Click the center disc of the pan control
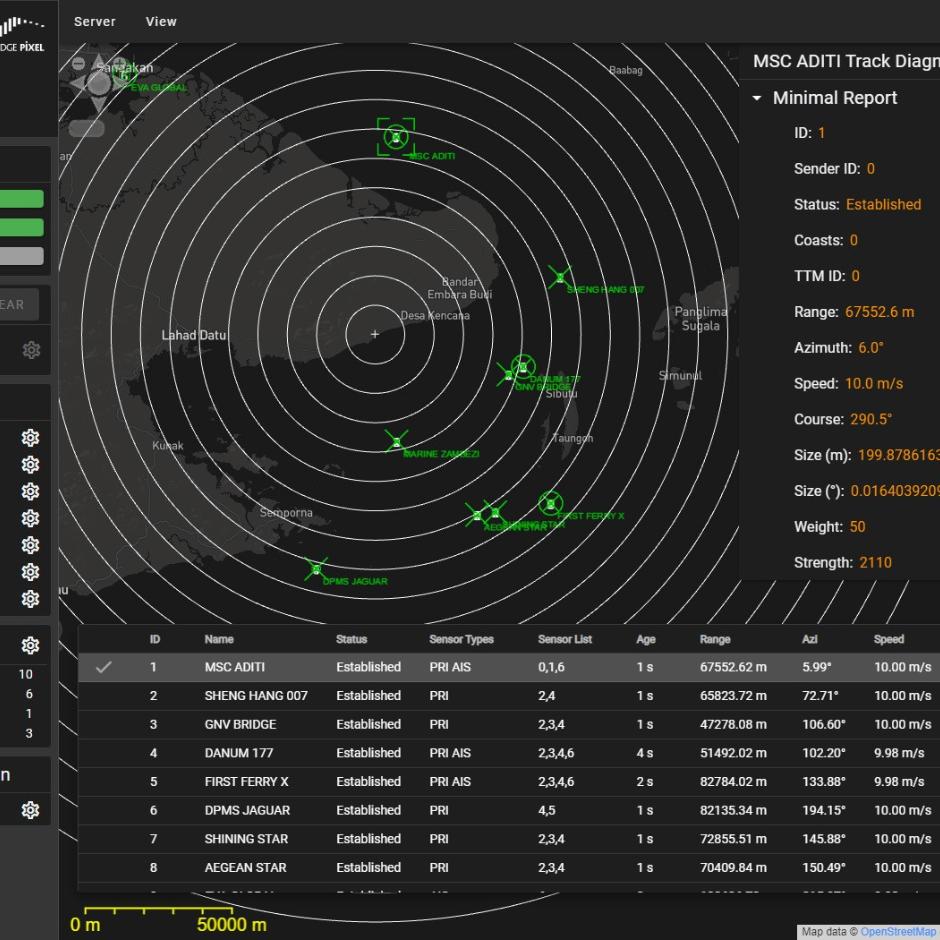 99,83
